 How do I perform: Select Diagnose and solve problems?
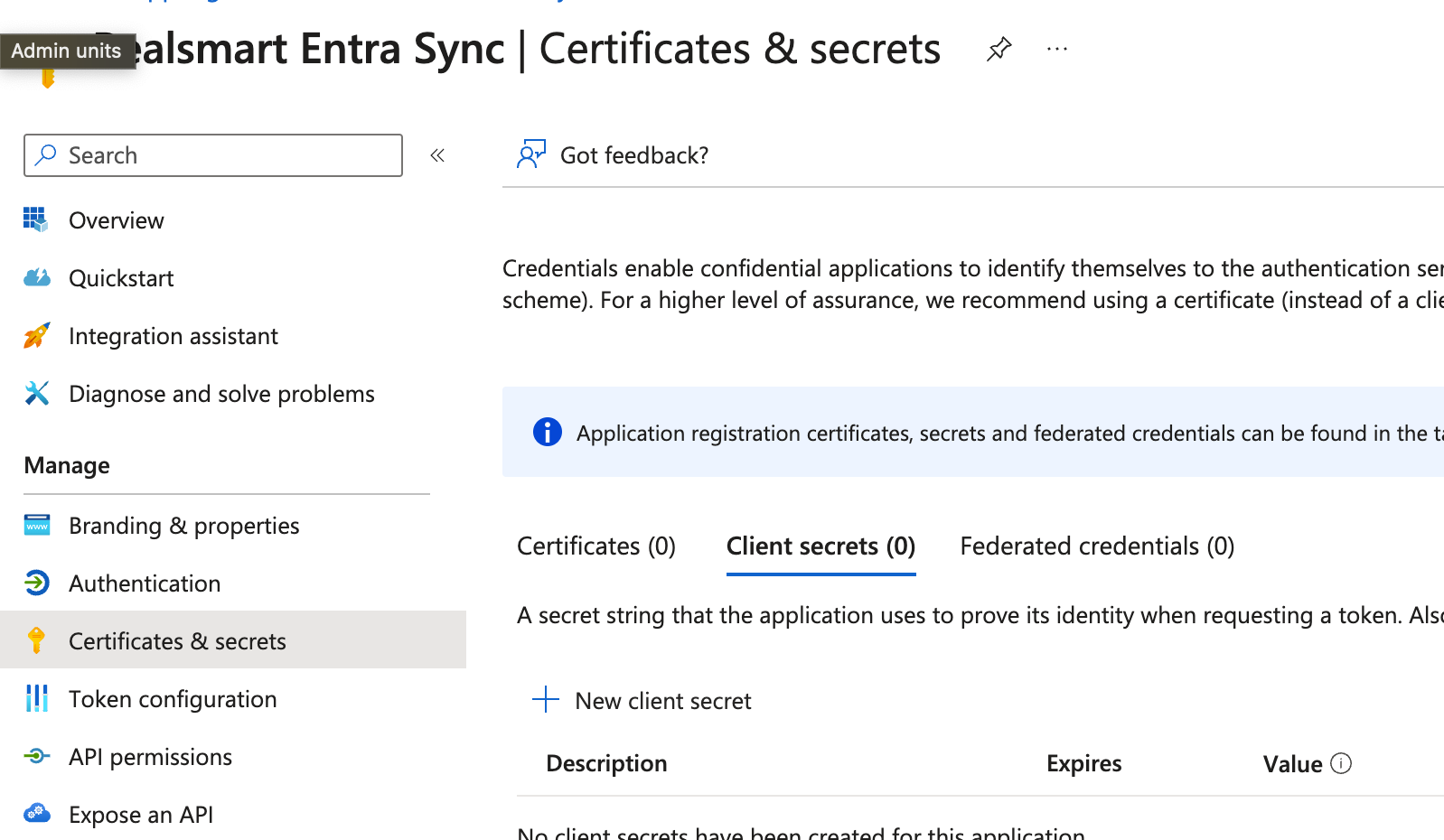coord(221,394)
